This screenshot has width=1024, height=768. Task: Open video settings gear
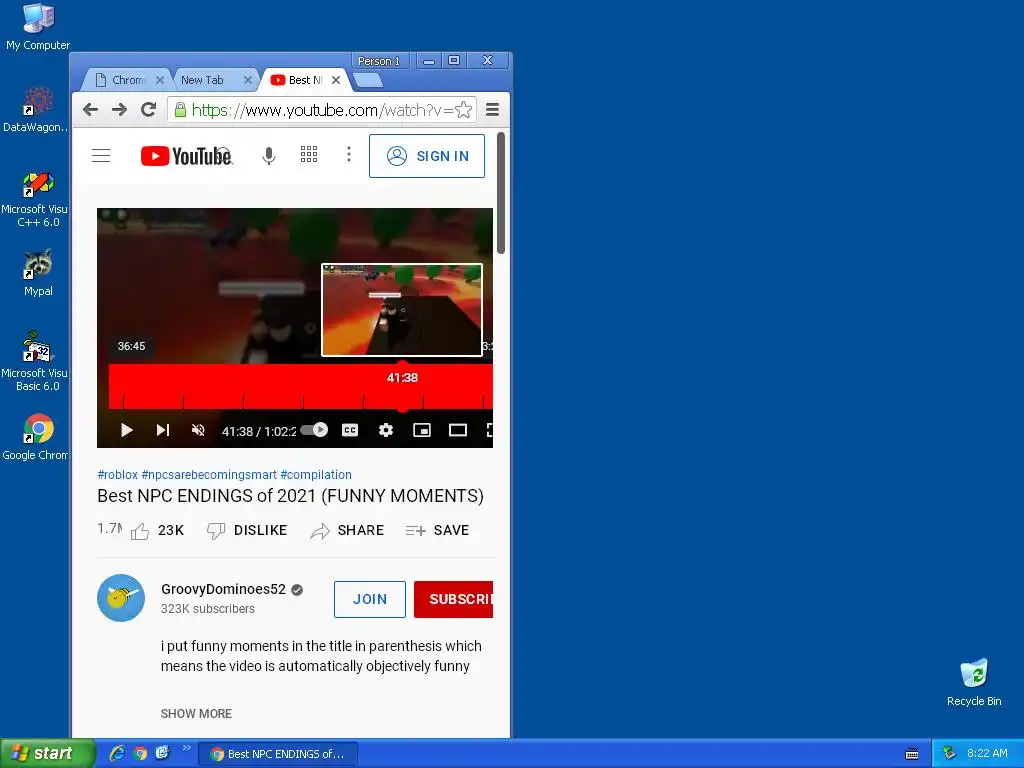click(x=386, y=430)
